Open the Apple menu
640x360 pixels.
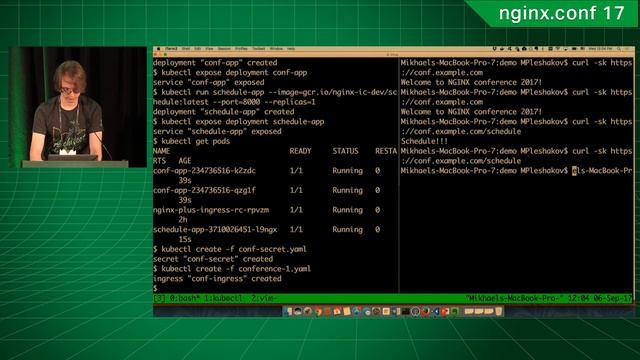click(x=158, y=49)
